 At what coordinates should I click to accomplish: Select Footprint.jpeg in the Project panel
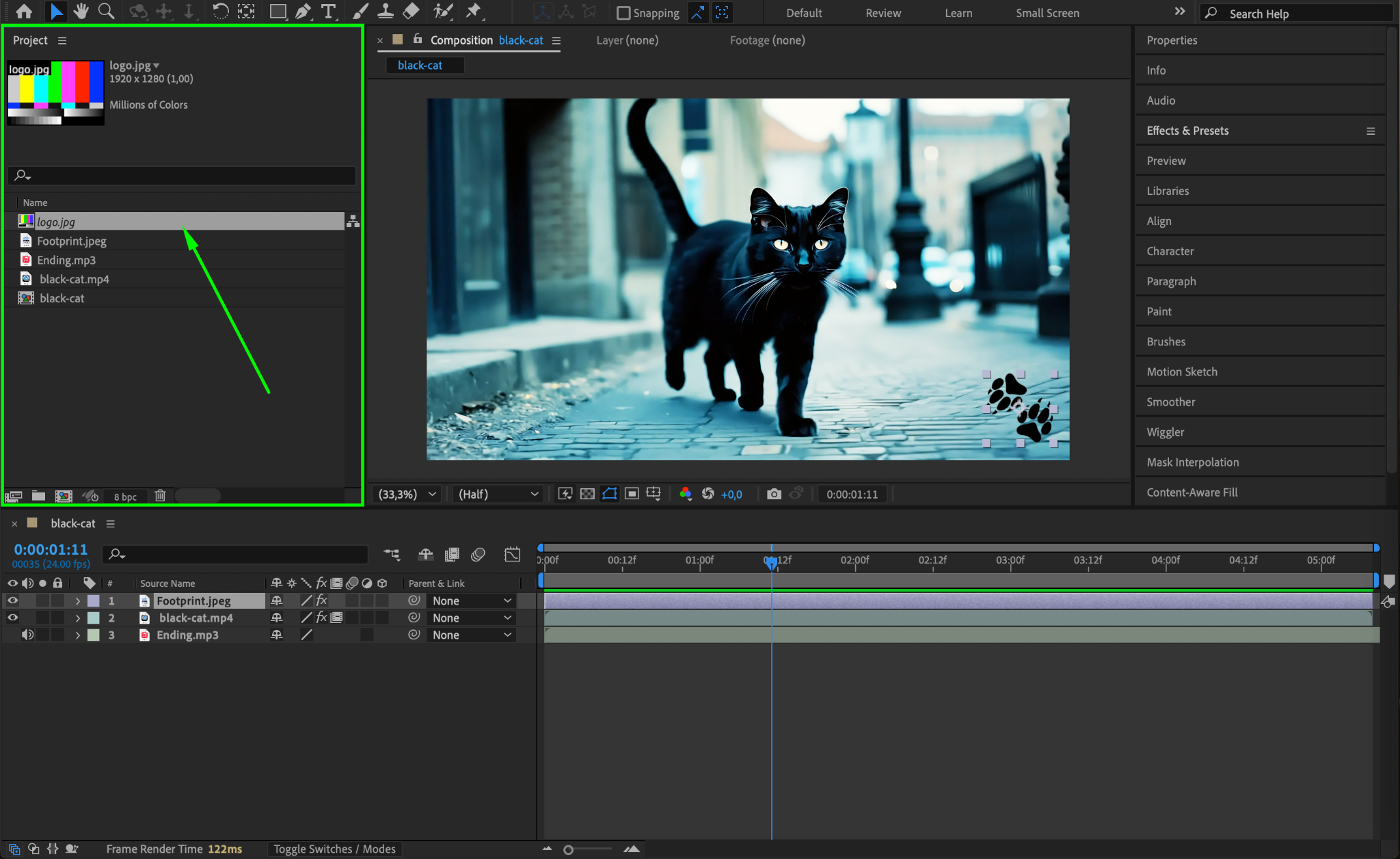click(x=72, y=241)
